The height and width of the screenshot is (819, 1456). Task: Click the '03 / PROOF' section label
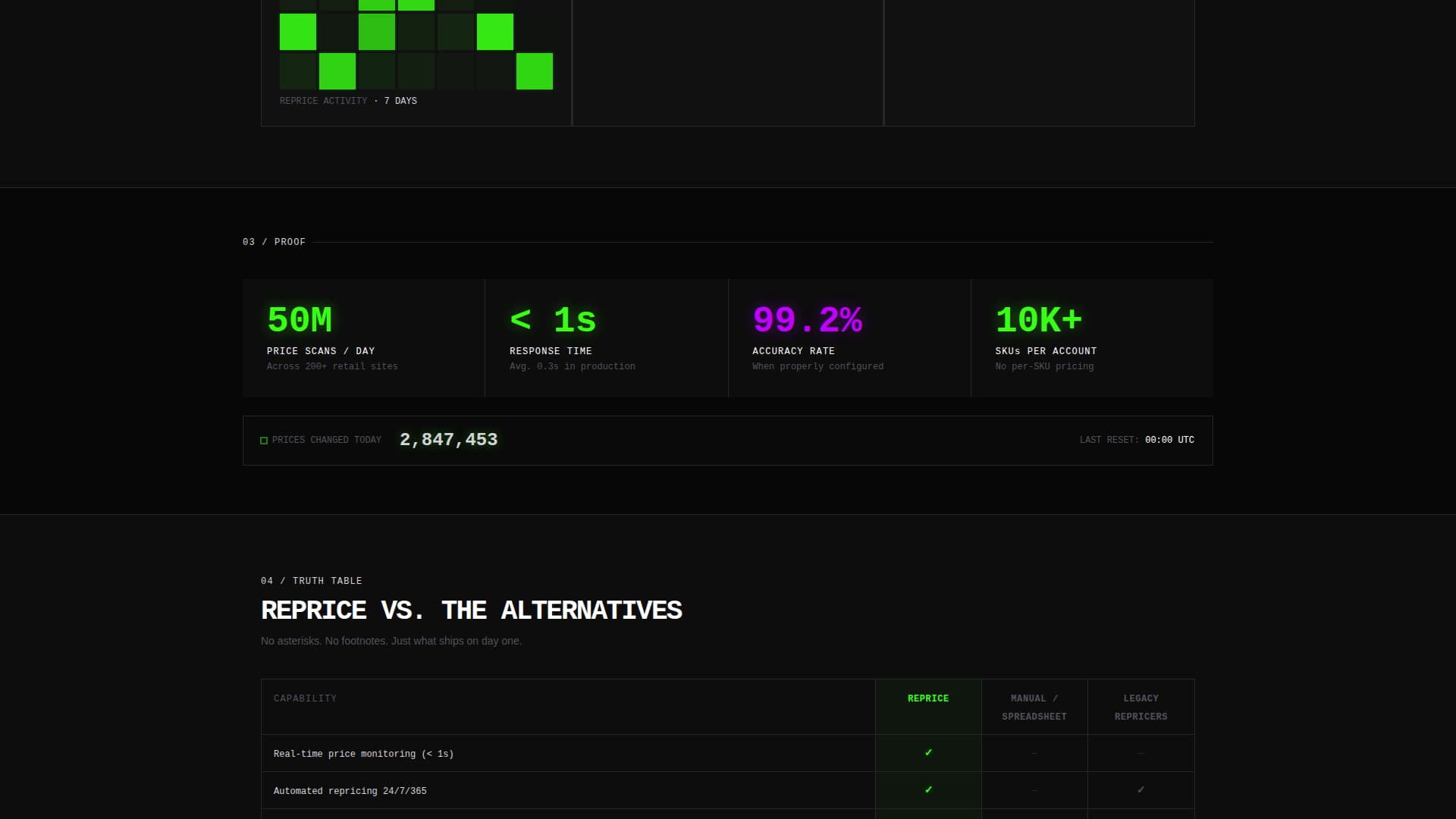[274, 242]
